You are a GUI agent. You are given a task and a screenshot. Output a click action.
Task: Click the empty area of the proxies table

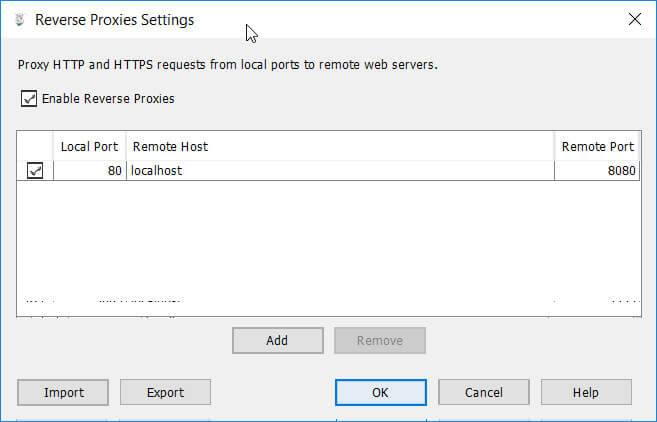[x=330, y=240]
